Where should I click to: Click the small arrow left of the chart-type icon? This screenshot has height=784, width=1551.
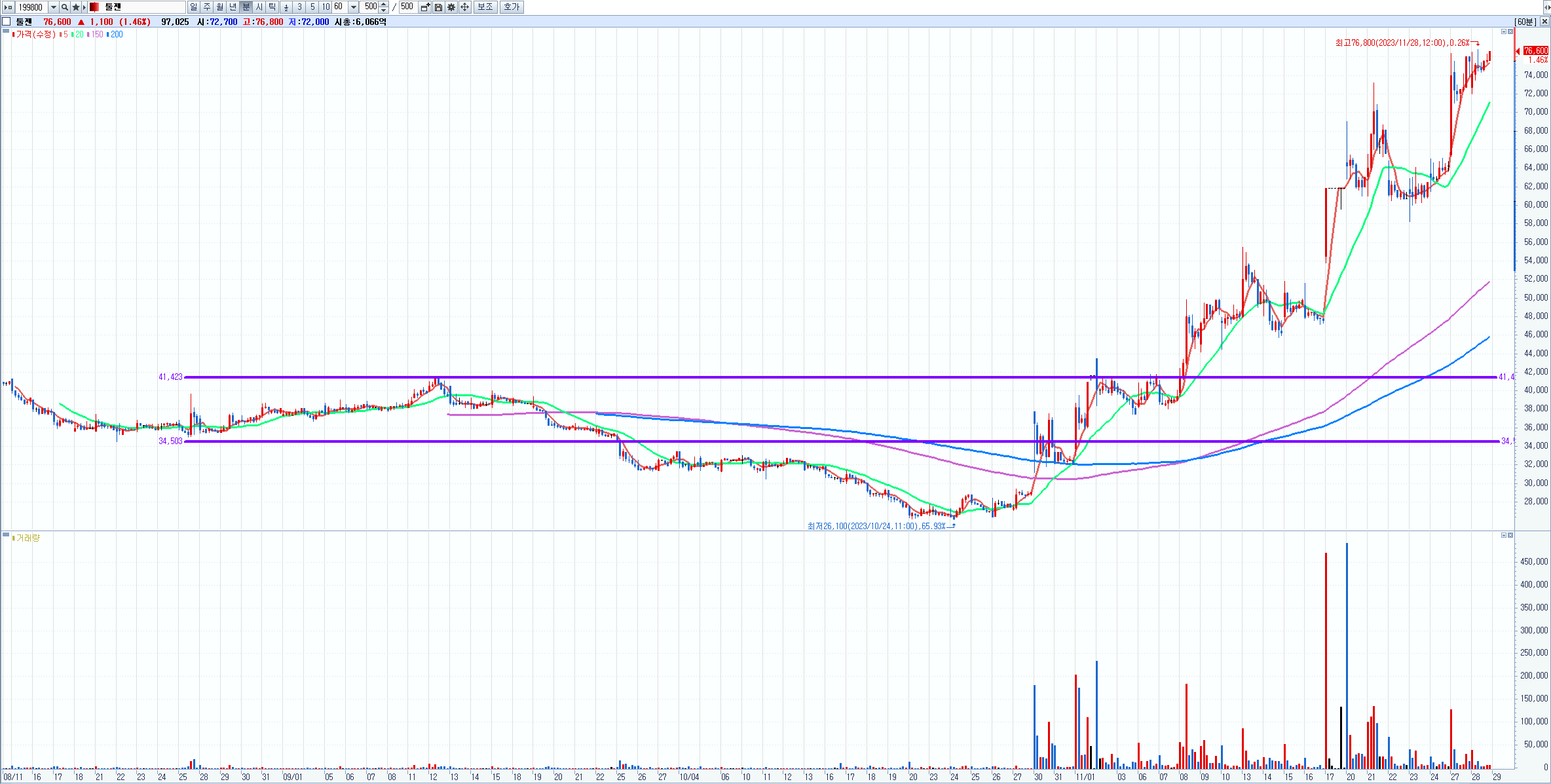coord(84,7)
